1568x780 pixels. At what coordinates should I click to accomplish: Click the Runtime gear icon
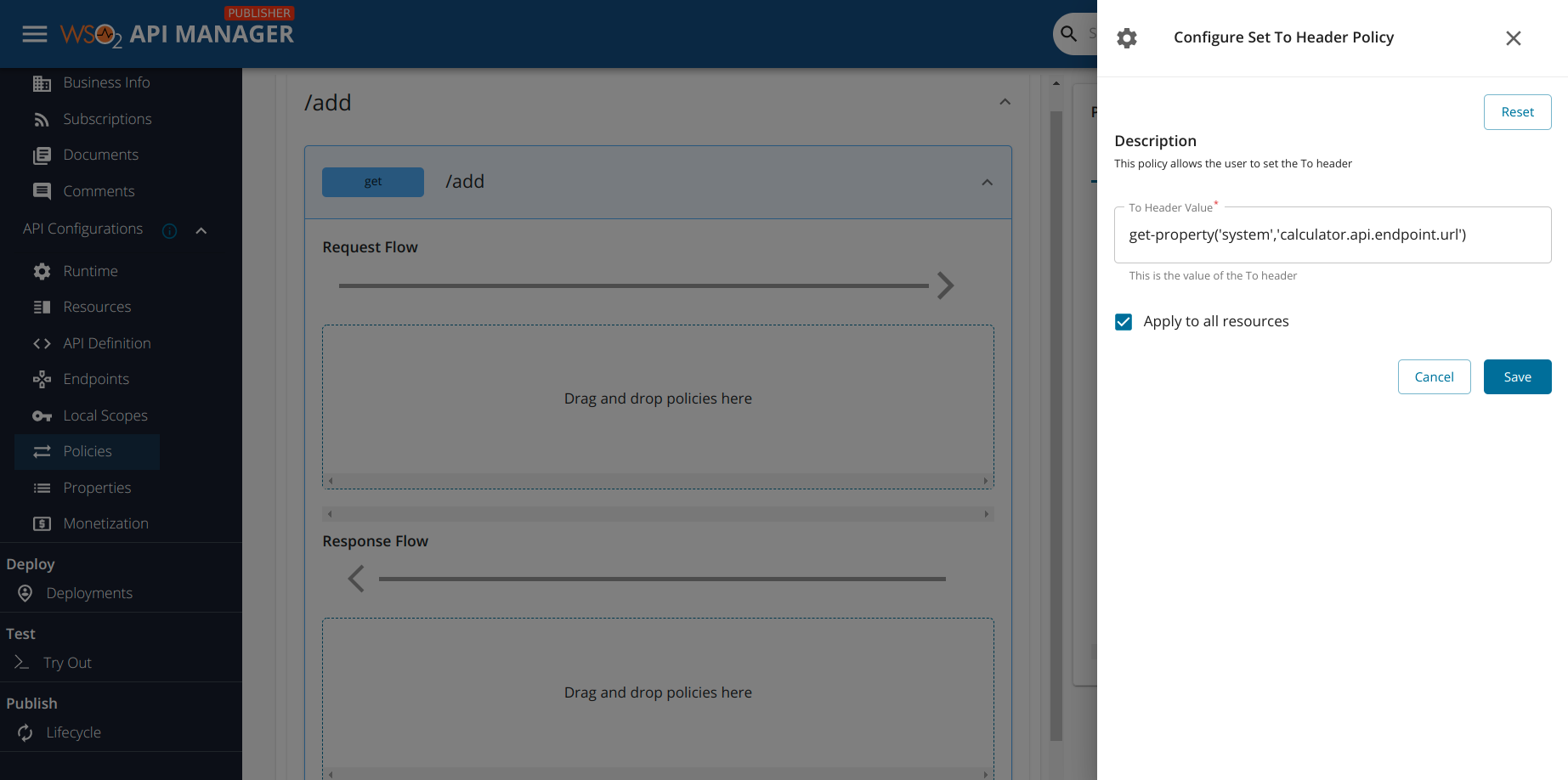click(x=42, y=271)
